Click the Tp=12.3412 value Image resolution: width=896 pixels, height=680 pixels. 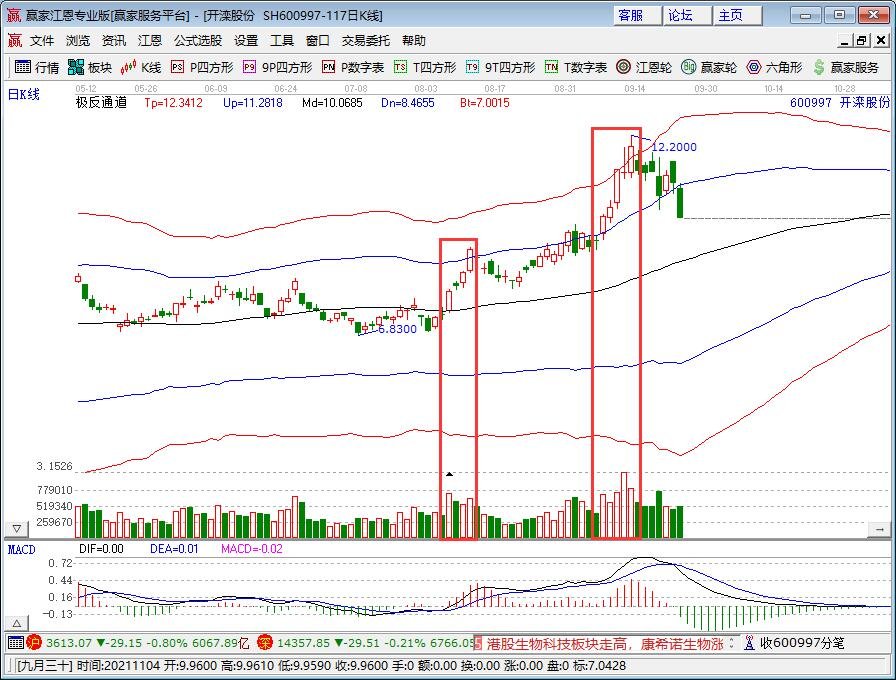(x=173, y=103)
